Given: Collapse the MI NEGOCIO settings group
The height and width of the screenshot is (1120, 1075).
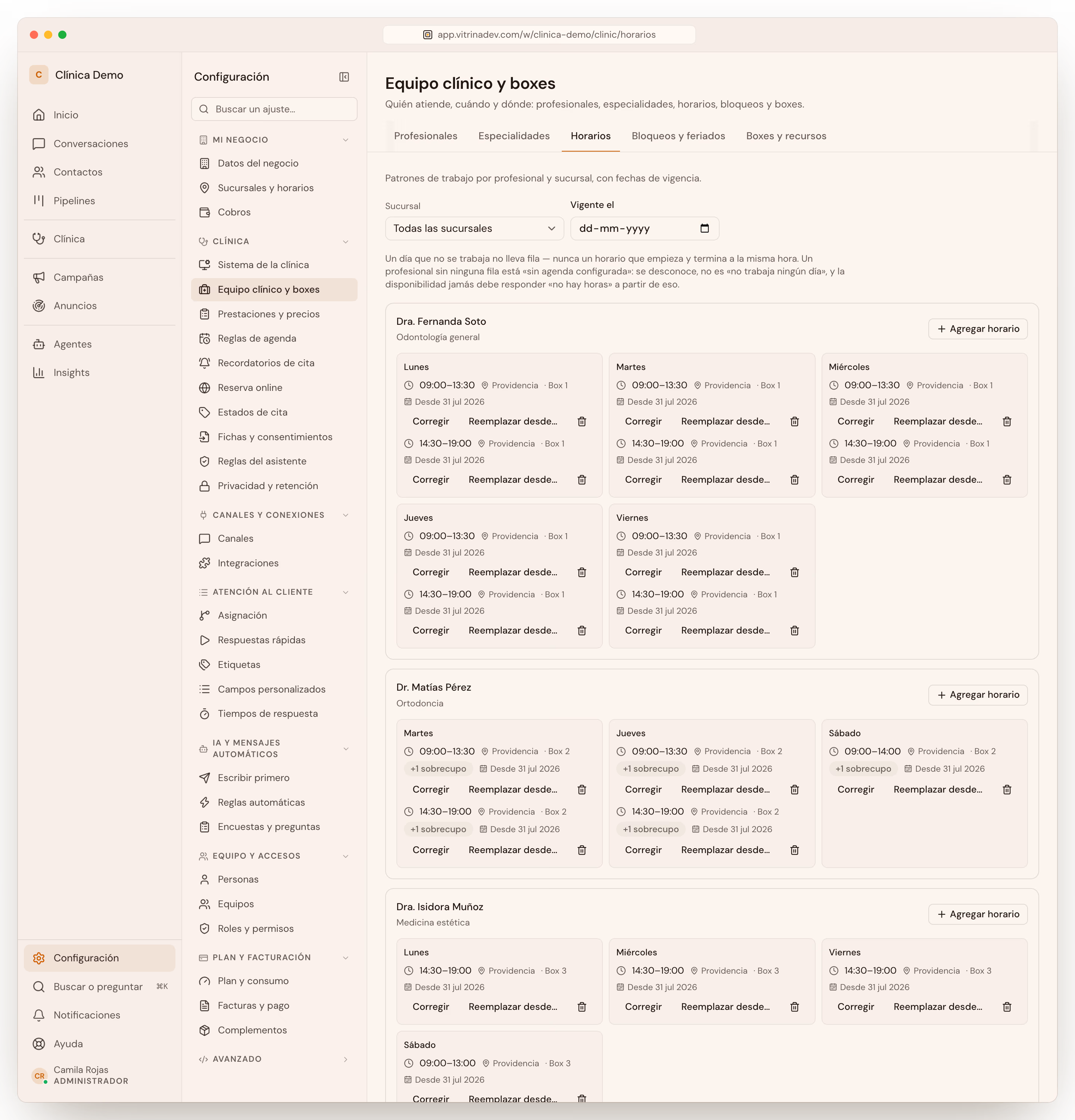Looking at the screenshot, I should [x=274, y=140].
